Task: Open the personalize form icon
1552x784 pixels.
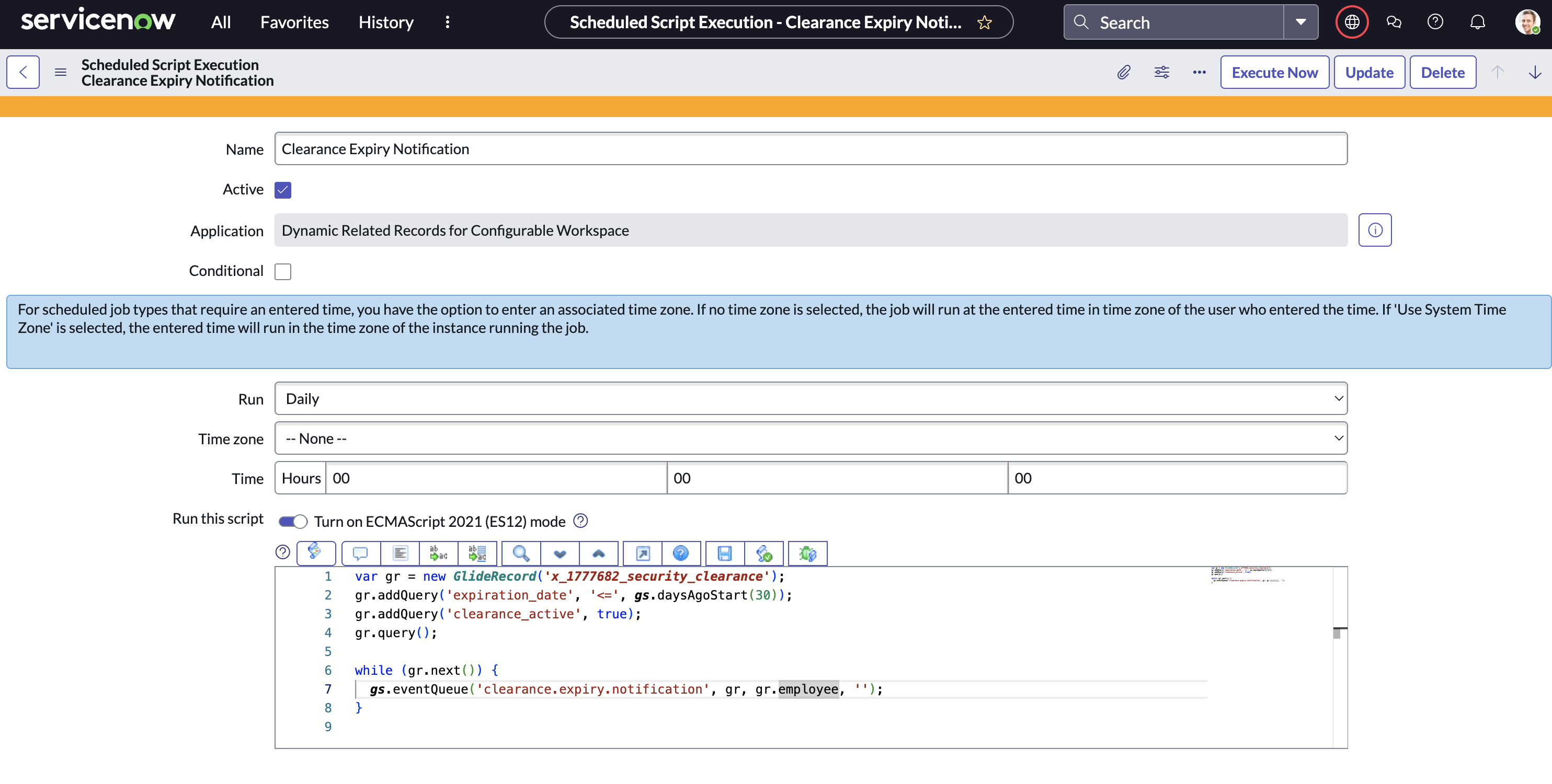Action: pyautogui.click(x=1161, y=72)
